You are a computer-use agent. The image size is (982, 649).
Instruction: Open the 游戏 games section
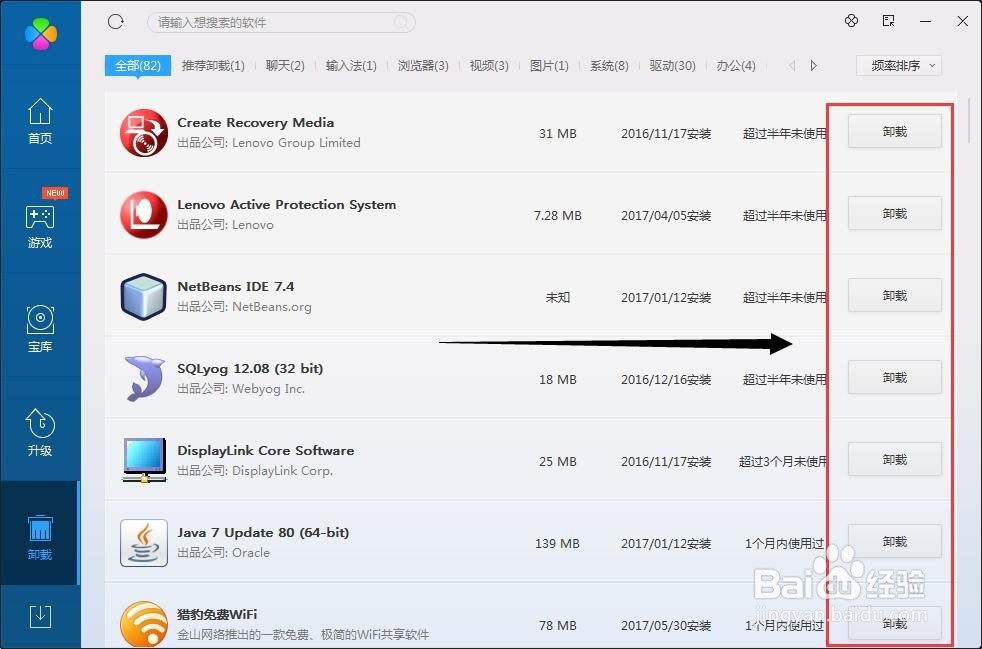tap(40, 225)
